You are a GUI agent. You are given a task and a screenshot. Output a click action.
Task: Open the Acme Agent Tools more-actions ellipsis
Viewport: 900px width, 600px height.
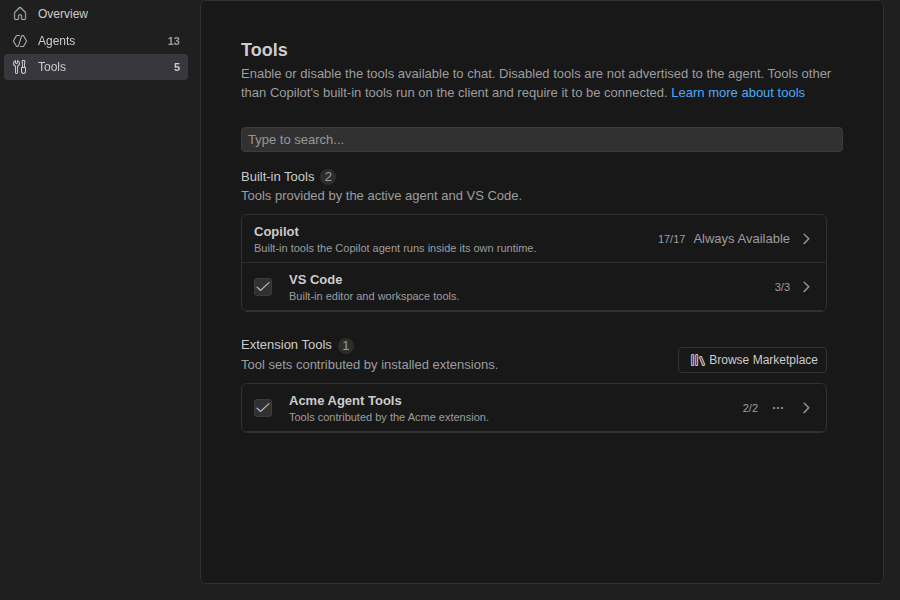pyautogui.click(x=778, y=408)
